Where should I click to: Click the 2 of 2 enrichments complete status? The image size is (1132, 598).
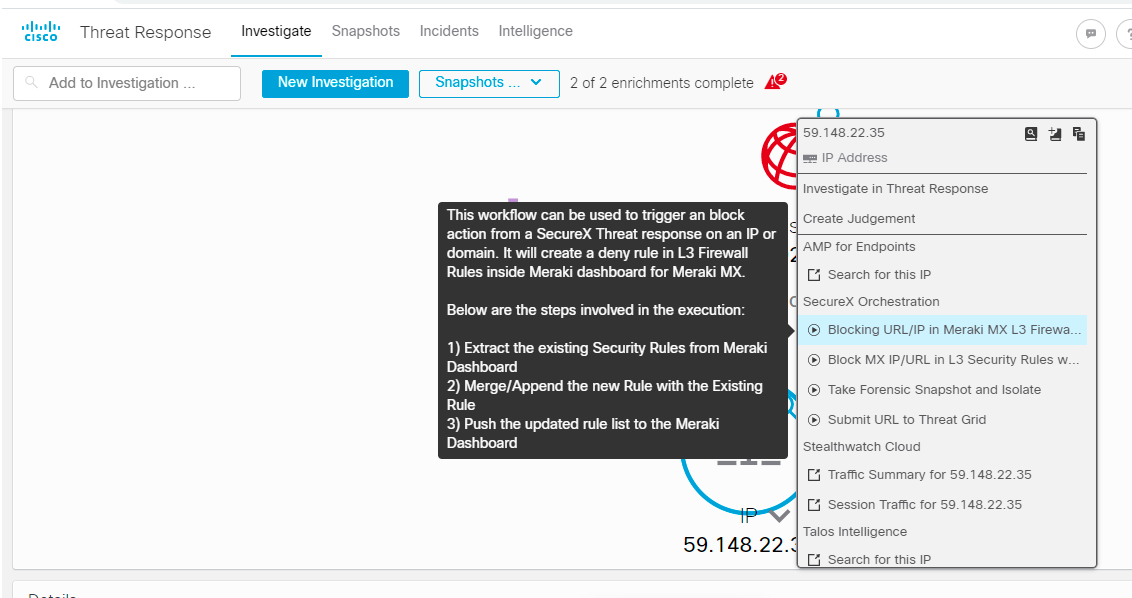coord(661,83)
